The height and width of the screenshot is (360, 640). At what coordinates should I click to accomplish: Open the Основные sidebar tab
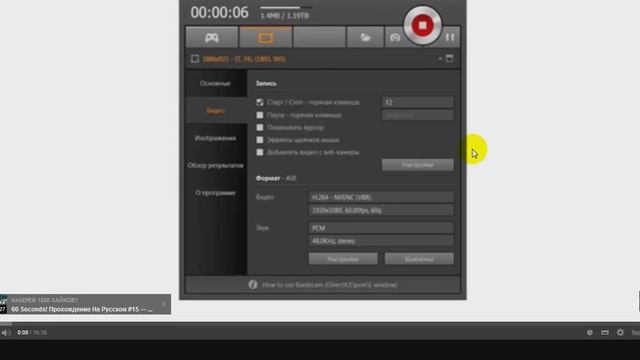pos(216,83)
